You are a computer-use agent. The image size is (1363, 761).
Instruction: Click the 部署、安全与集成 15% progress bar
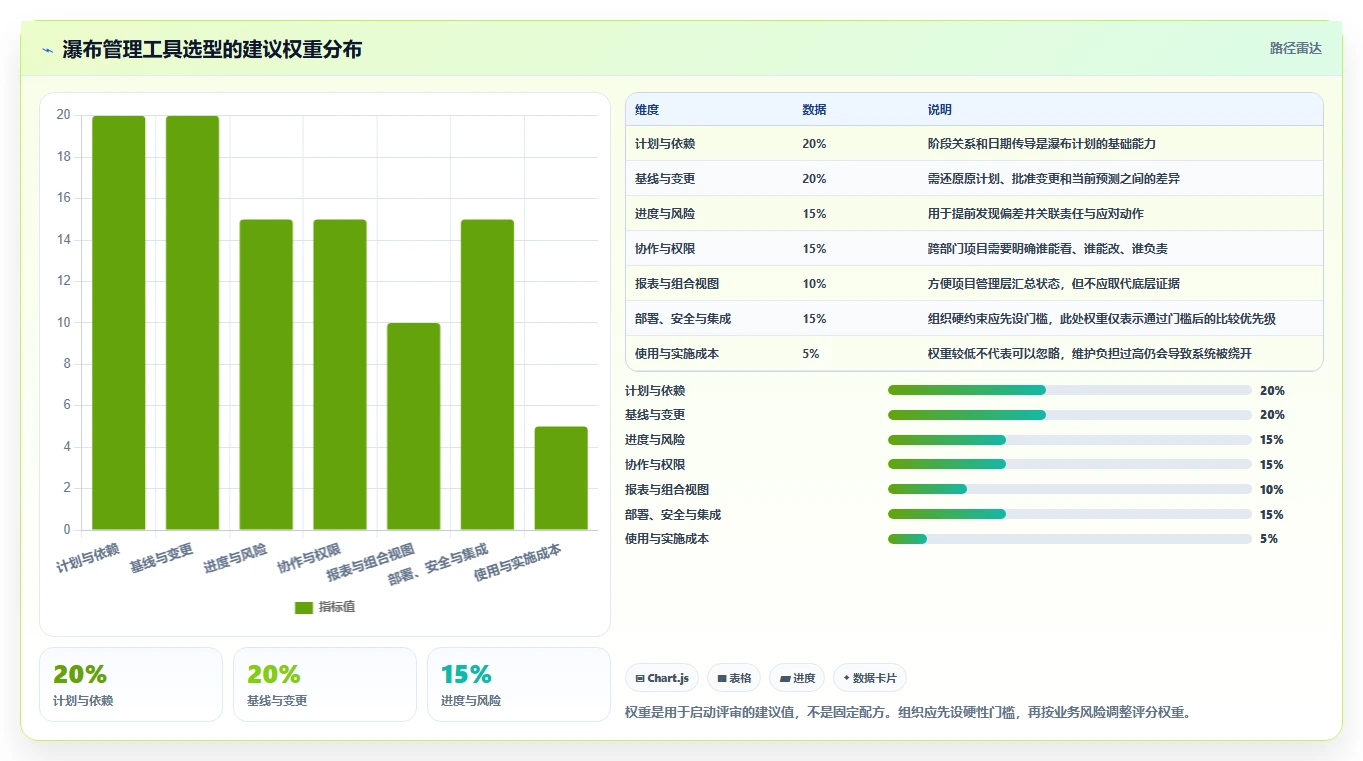pyautogui.click(x=1070, y=514)
